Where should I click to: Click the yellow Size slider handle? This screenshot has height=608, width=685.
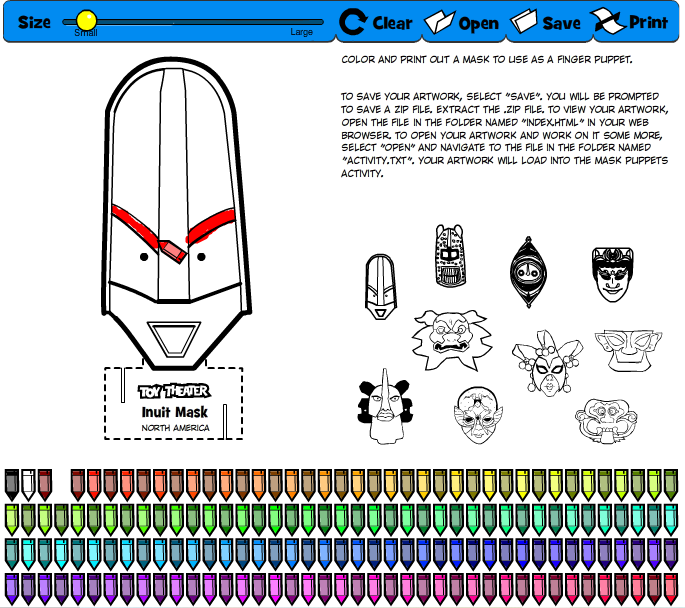86,21
